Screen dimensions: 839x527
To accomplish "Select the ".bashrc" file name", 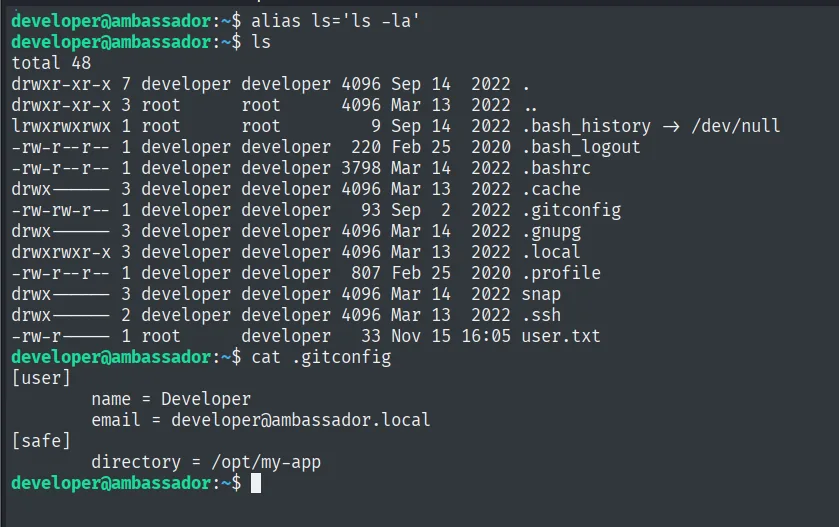I will coord(556,168).
